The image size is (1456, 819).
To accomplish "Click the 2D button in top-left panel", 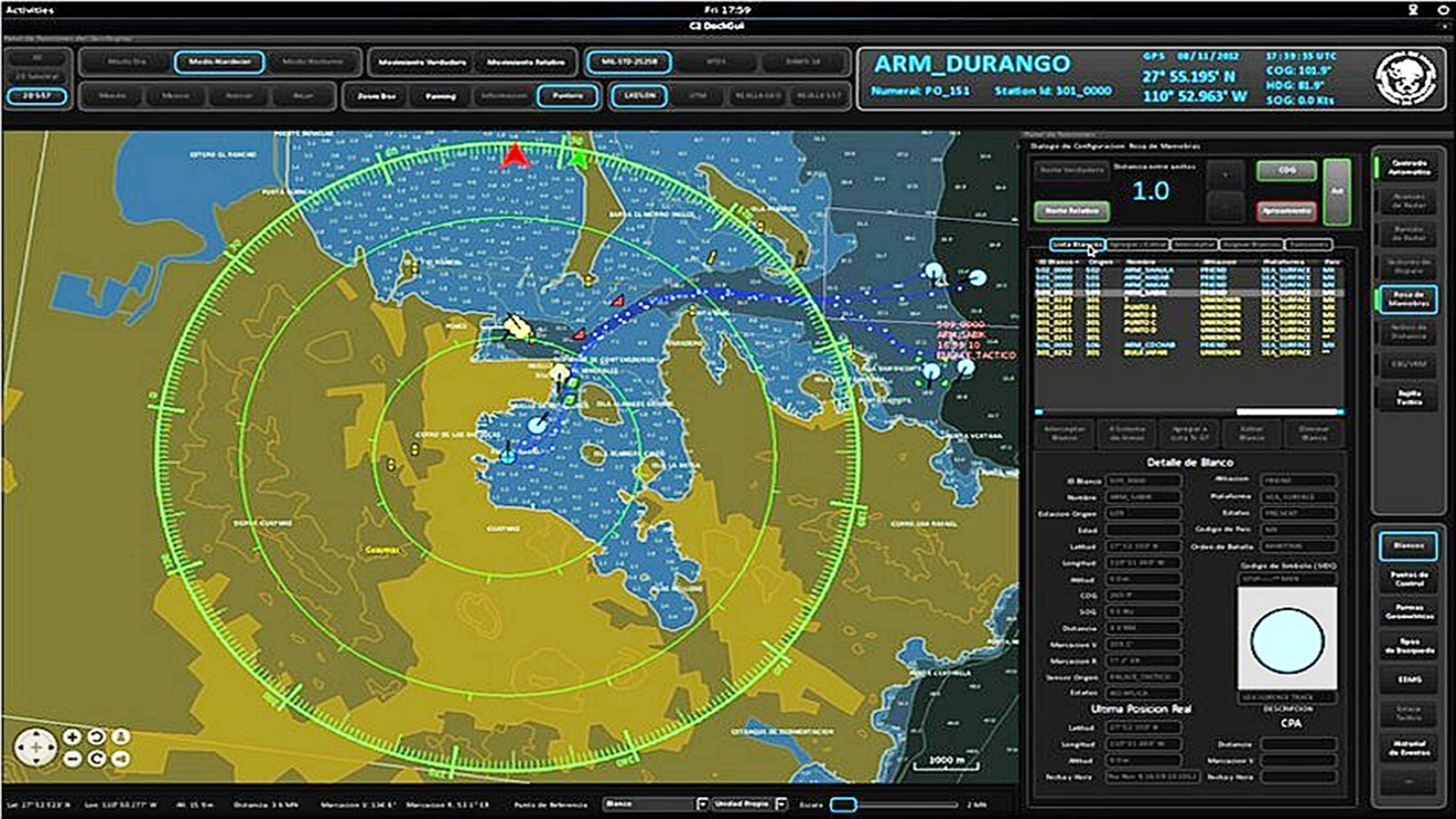I will point(37,58).
